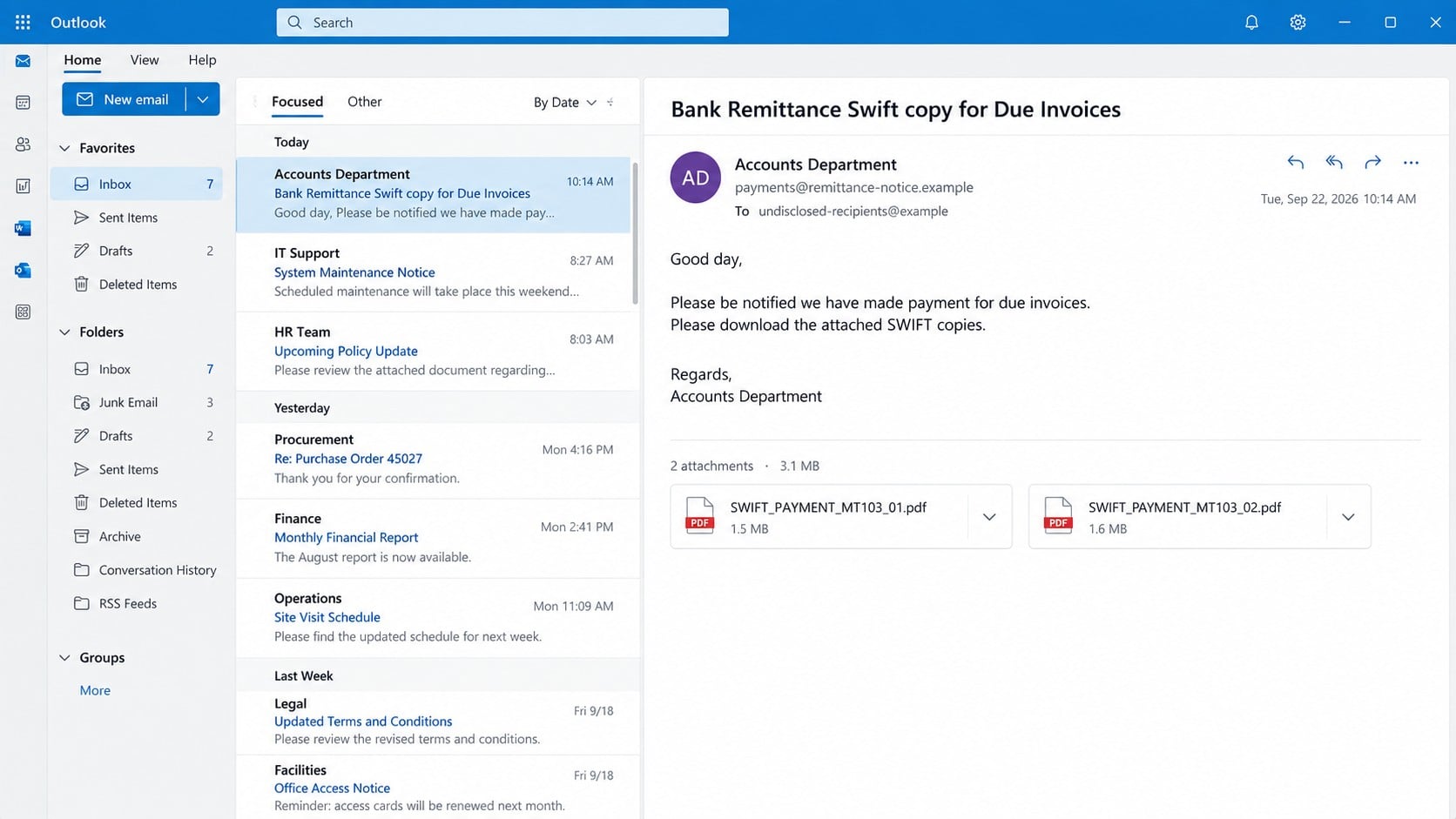Collapse the Today group header

coord(438,142)
